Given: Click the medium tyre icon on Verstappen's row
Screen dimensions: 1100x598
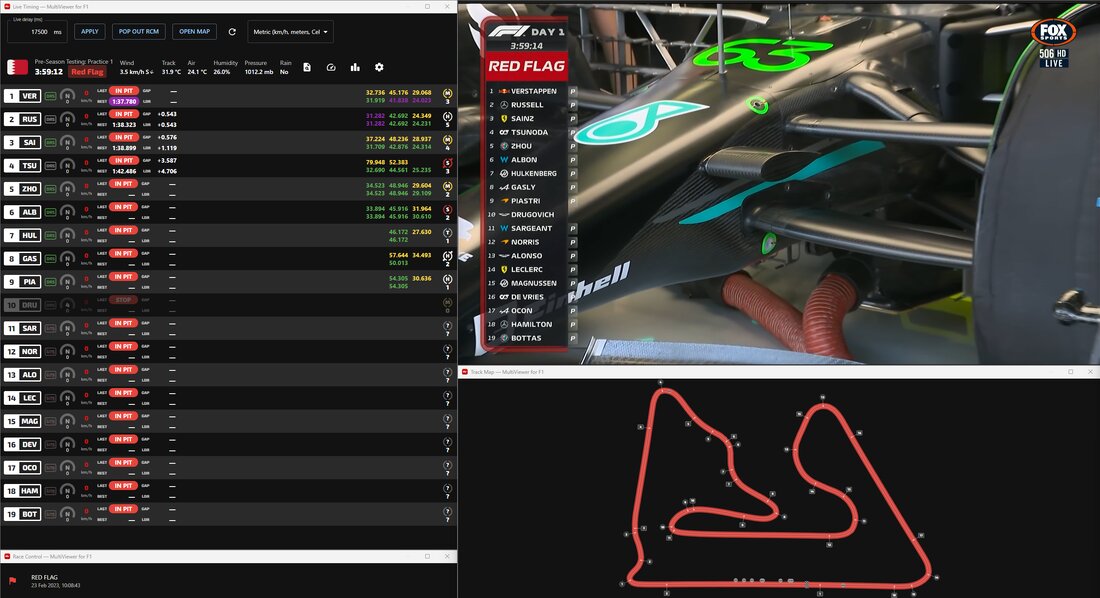Looking at the screenshot, I should [x=446, y=91].
